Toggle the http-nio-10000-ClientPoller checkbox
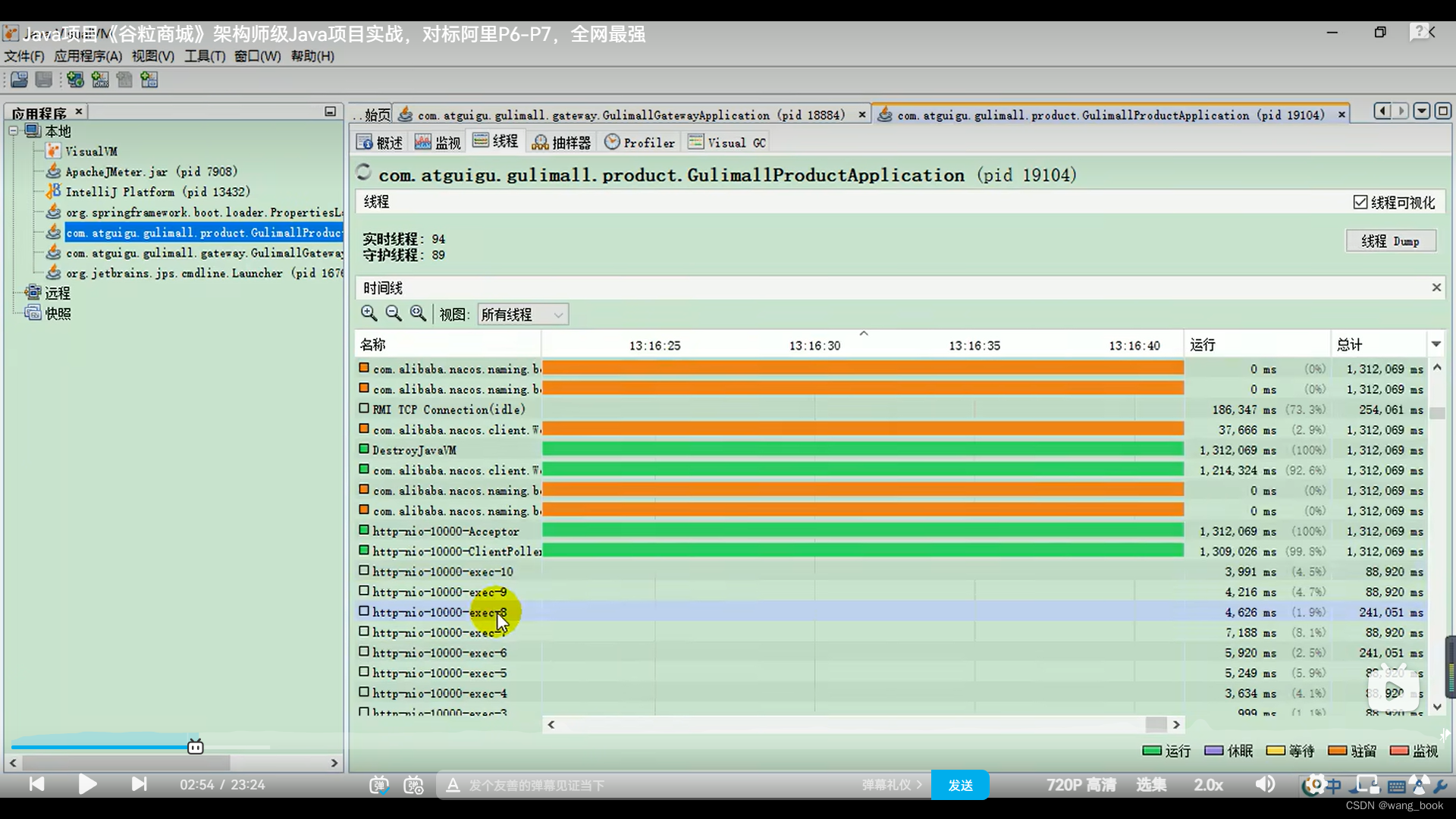Screen dimensions: 1456x819 tap(364, 551)
